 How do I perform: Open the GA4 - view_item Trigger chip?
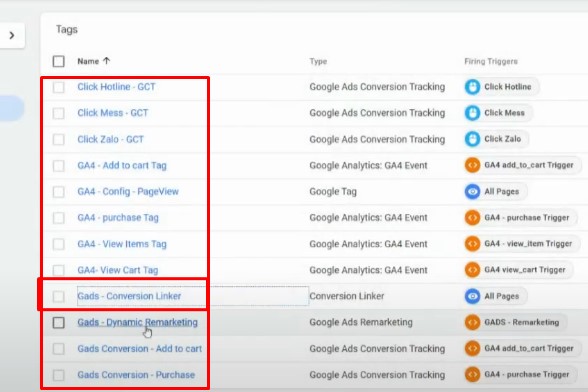click(x=522, y=244)
